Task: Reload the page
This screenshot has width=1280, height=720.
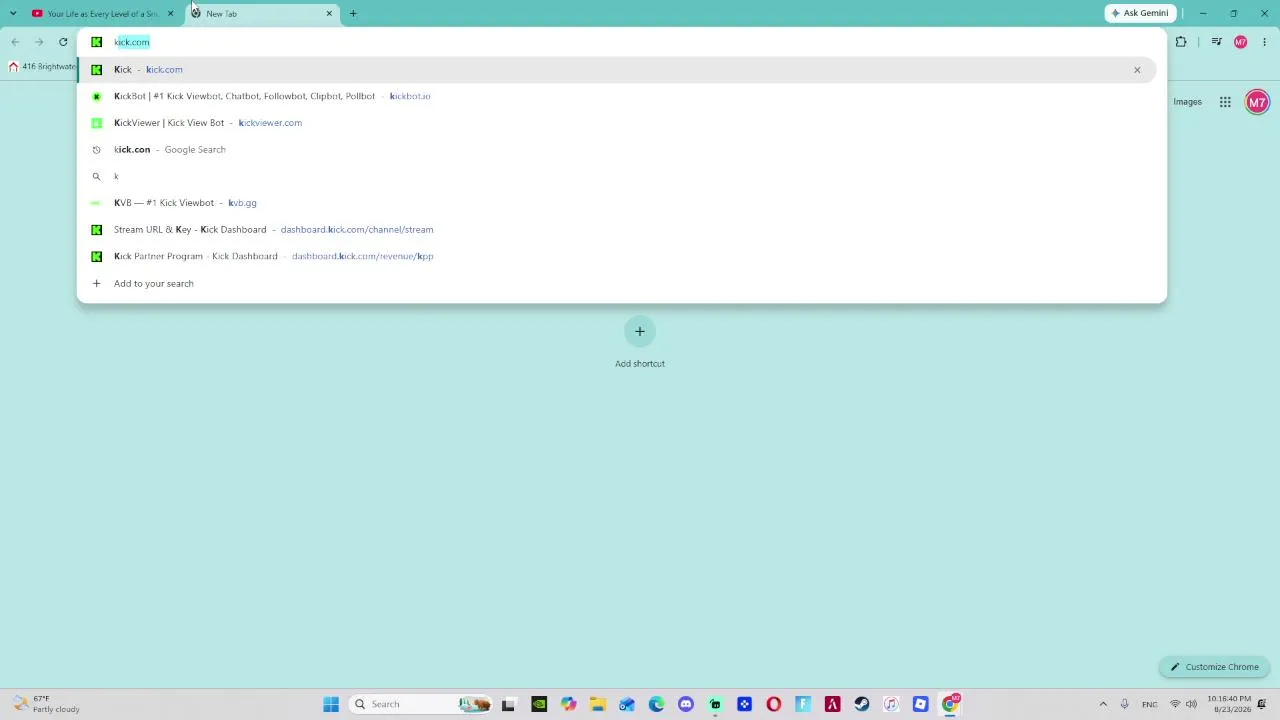Action: coord(63,42)
